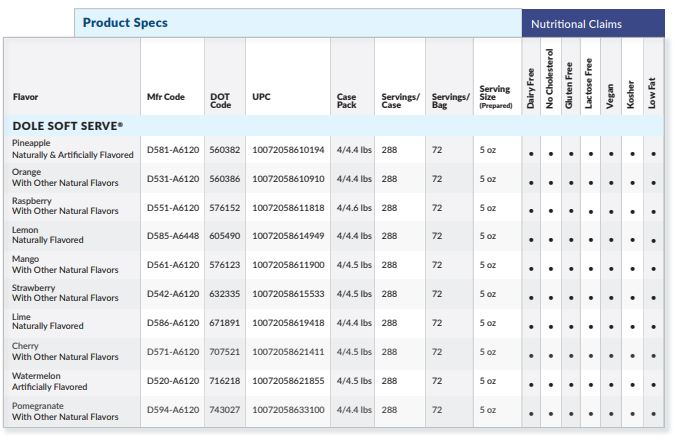The height and width of the screenshot is (437, 677).
Task: Select the Watermelon Artificially Flavored row name
Action: 50,381
